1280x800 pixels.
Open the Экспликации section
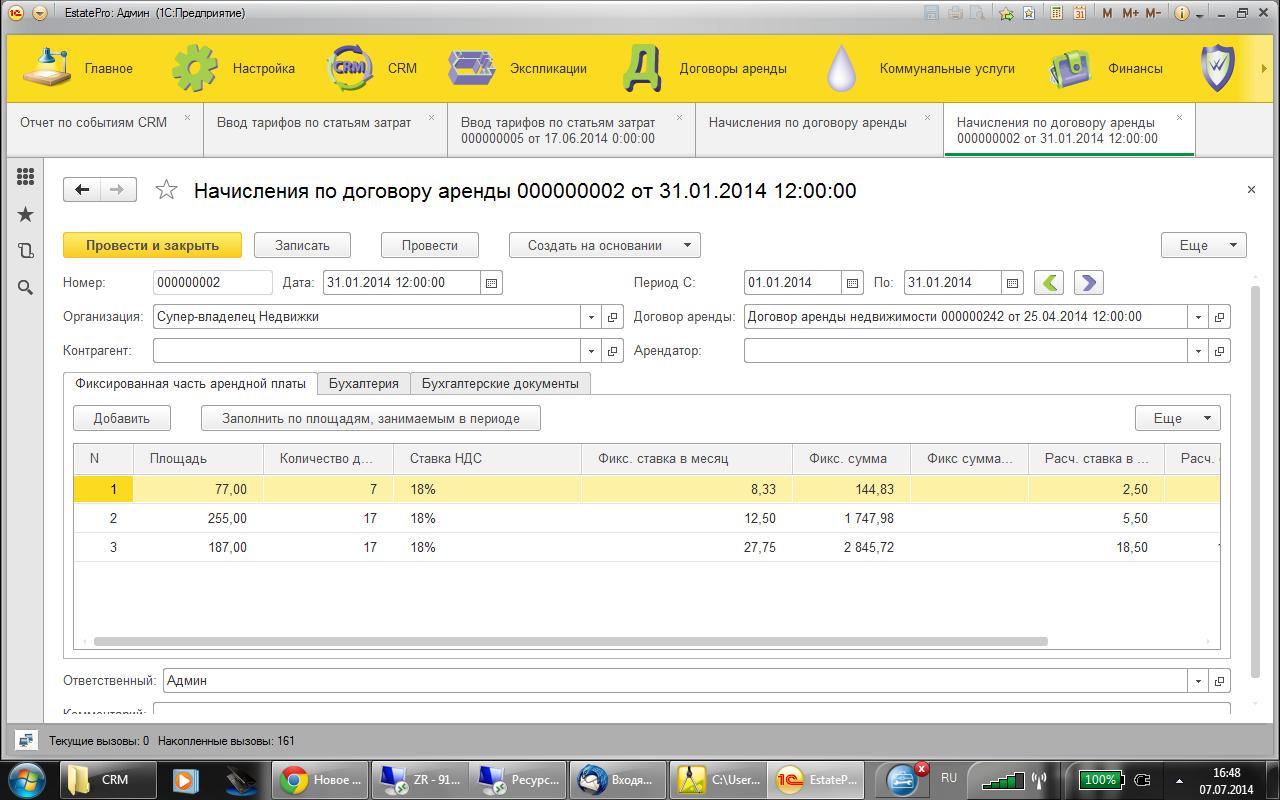click(517, 68)
